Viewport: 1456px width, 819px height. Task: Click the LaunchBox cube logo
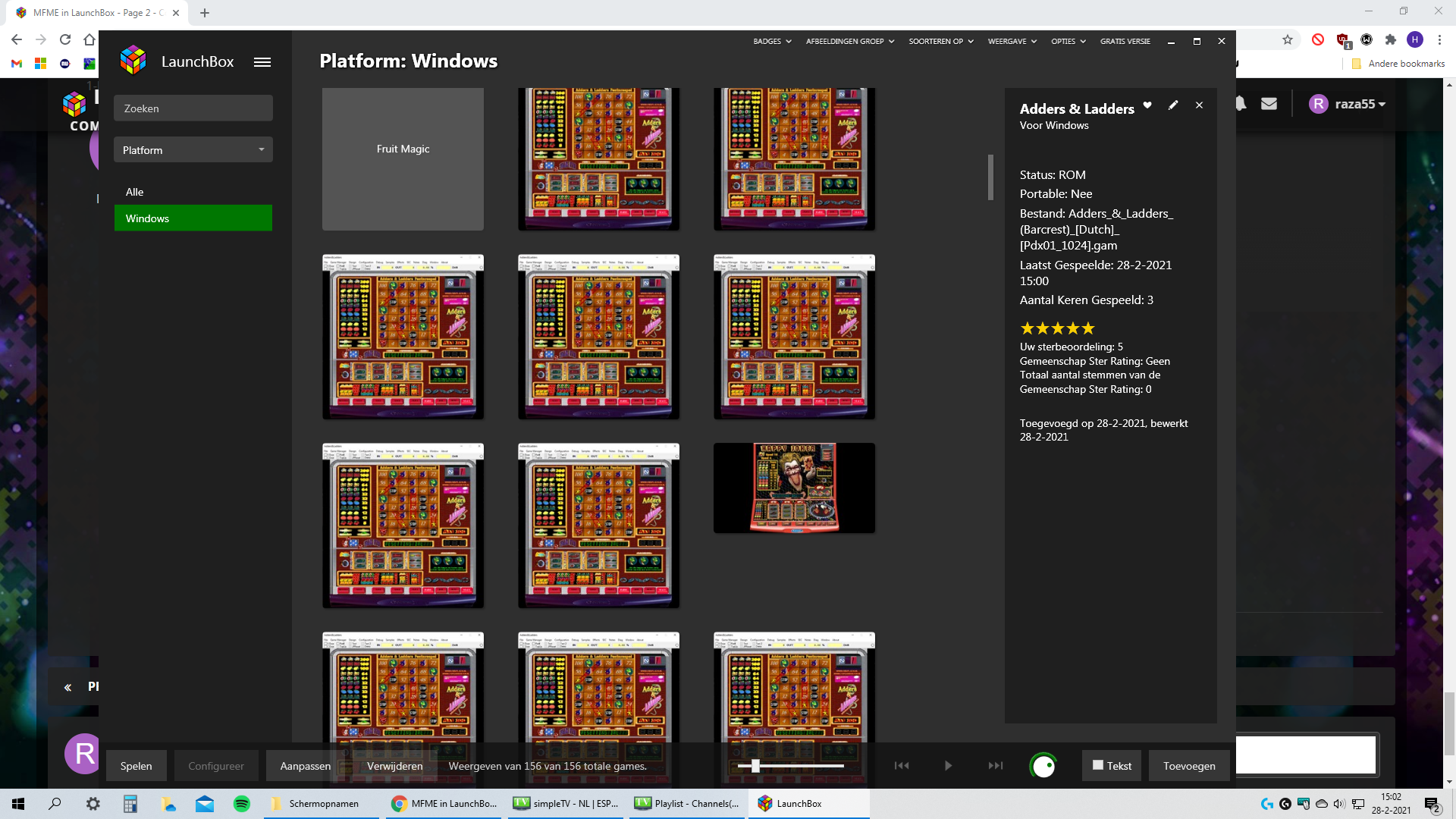click(133, 61)
